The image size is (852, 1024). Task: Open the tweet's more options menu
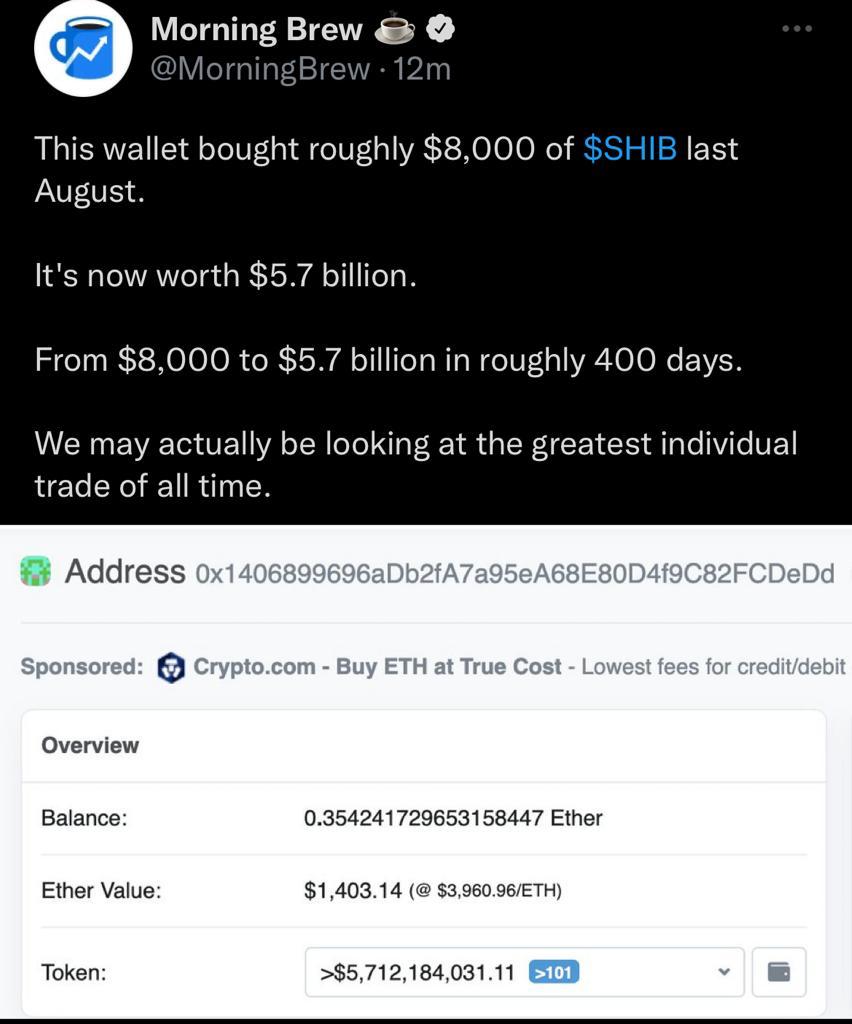tap(797, 29)
